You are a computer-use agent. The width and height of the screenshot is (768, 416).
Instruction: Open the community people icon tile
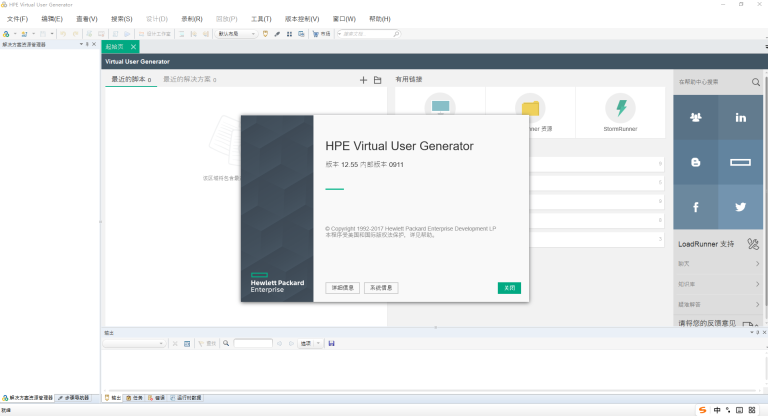point(695,118)
